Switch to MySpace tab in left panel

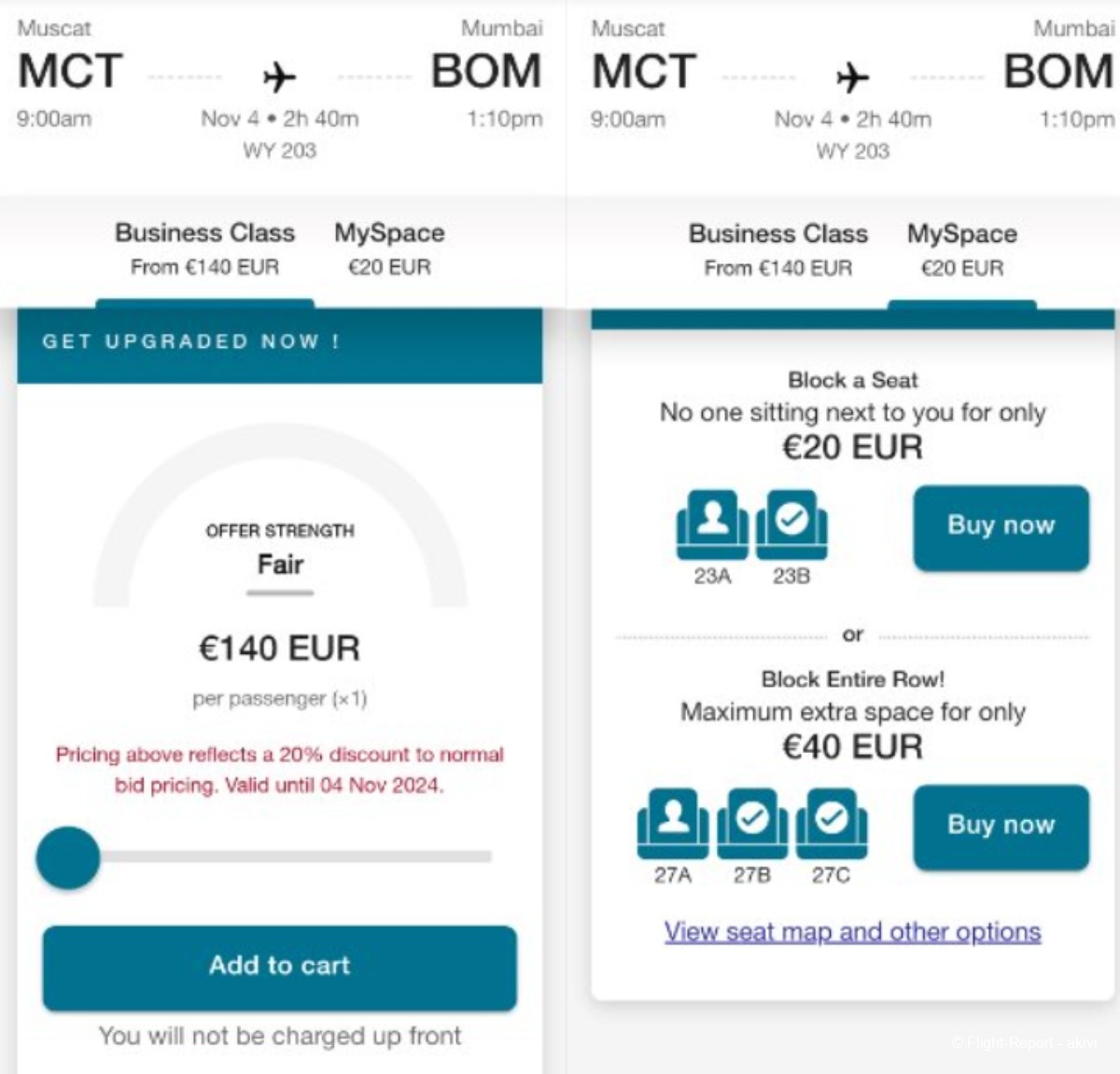[x=389, y=249]
